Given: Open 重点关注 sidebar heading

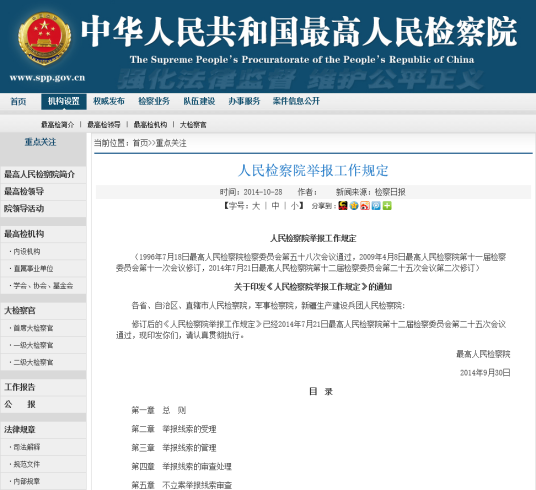Looking at the screenshot, I should 40,142.
